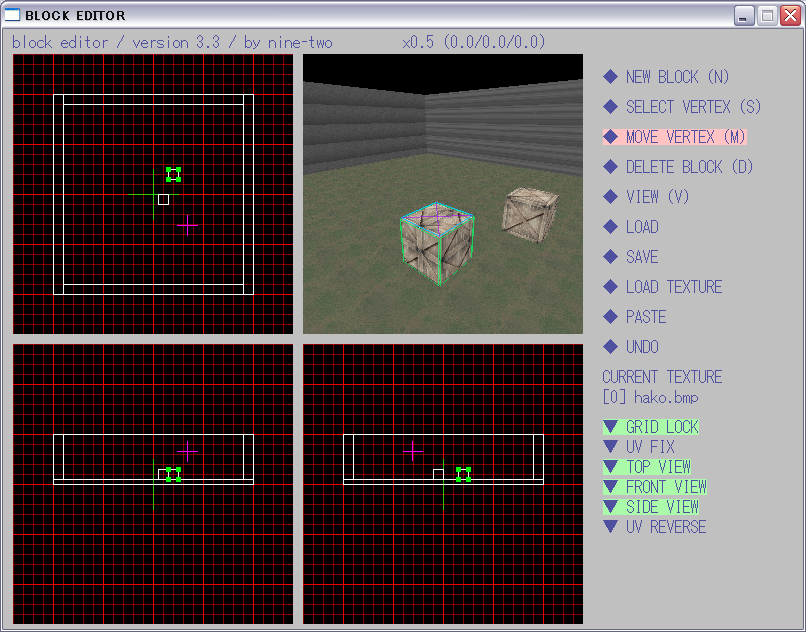The height and width of the screenshot is (632, 806).
Task: Click the diamond icon beside SELECT VERTEX
Action: [610, 107]
